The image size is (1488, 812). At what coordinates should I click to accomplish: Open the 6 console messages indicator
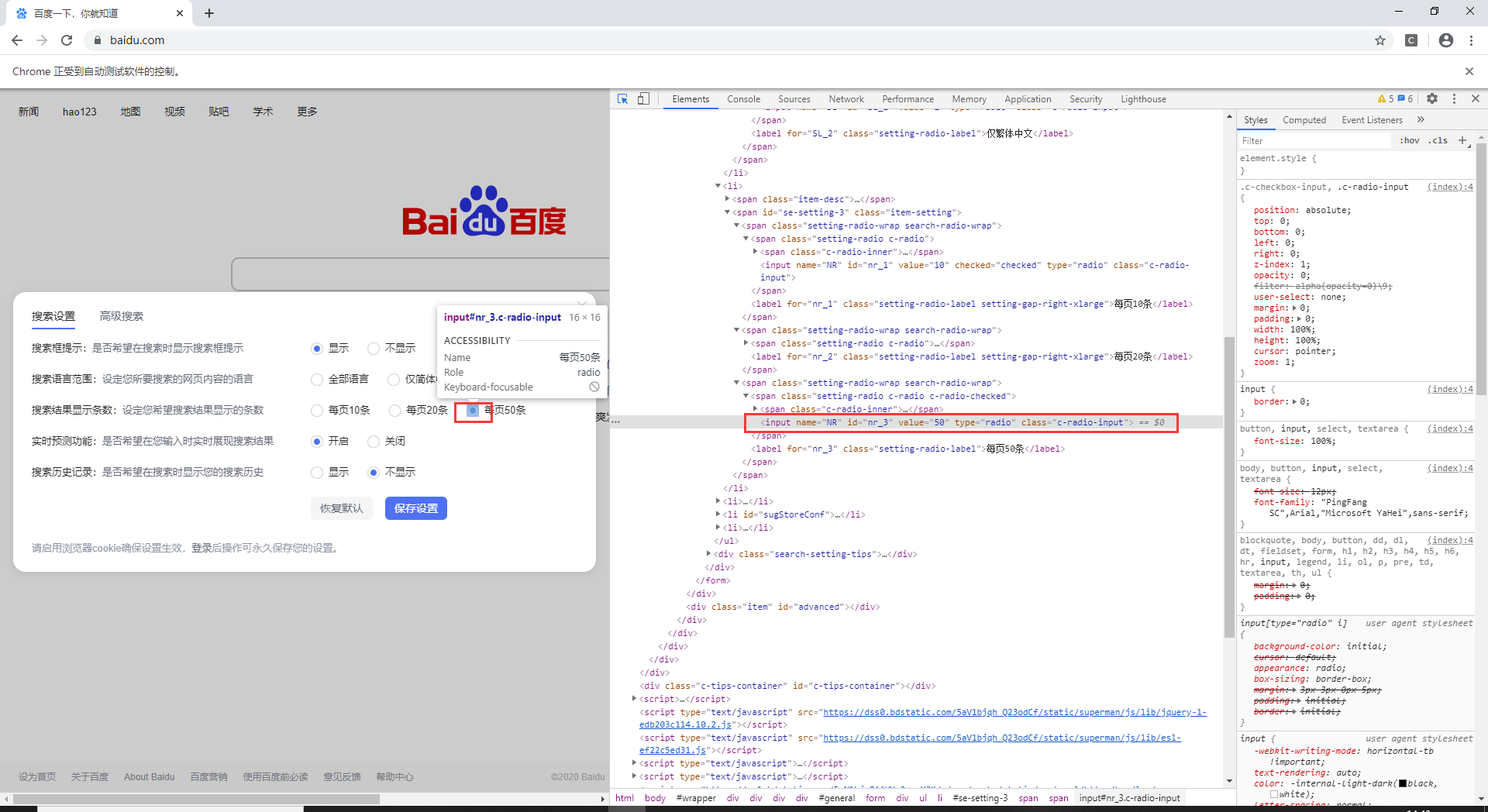pyautogui.click(x=1405, y=98)
